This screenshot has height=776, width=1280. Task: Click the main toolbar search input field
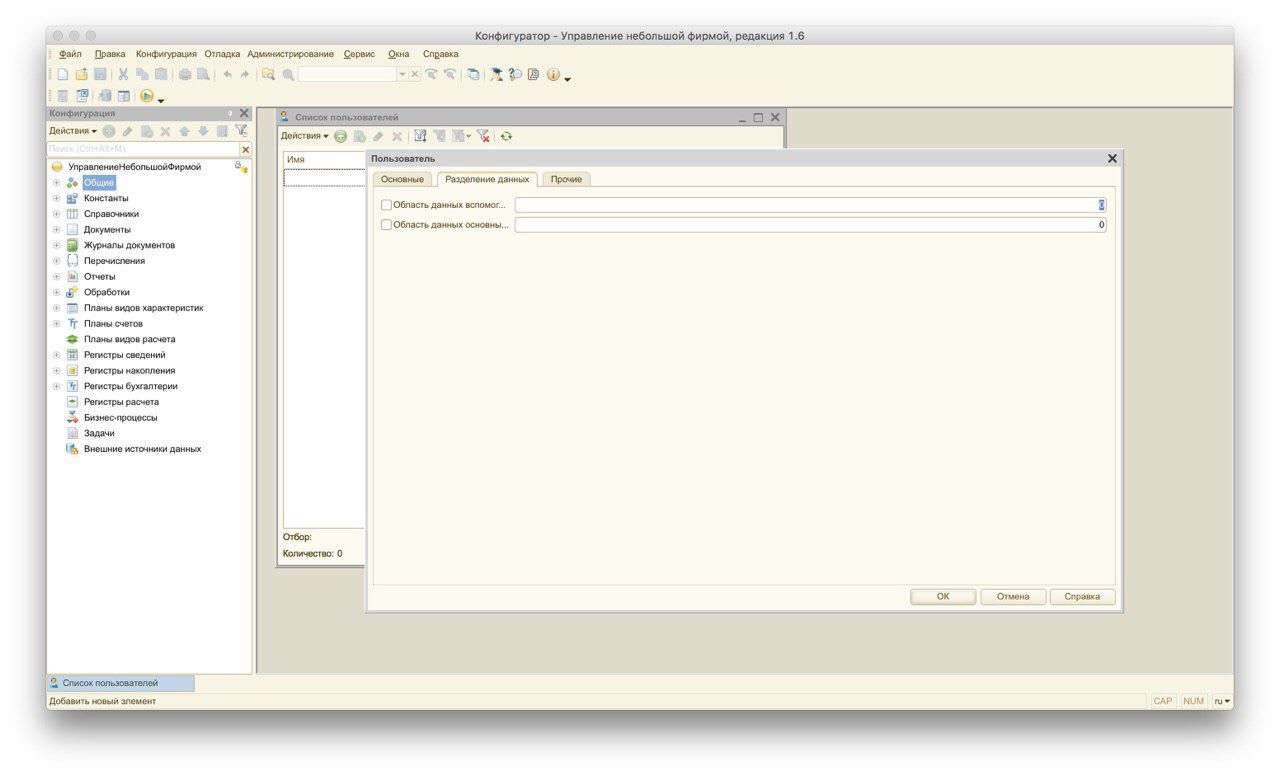point(347,75)
